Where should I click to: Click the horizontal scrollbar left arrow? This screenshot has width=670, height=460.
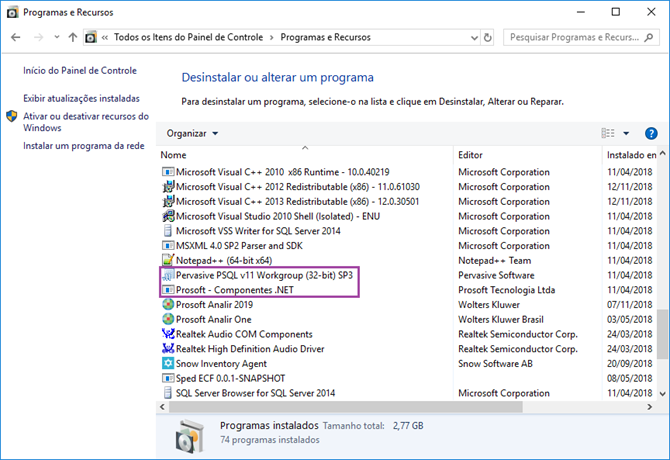coord(162,407)
